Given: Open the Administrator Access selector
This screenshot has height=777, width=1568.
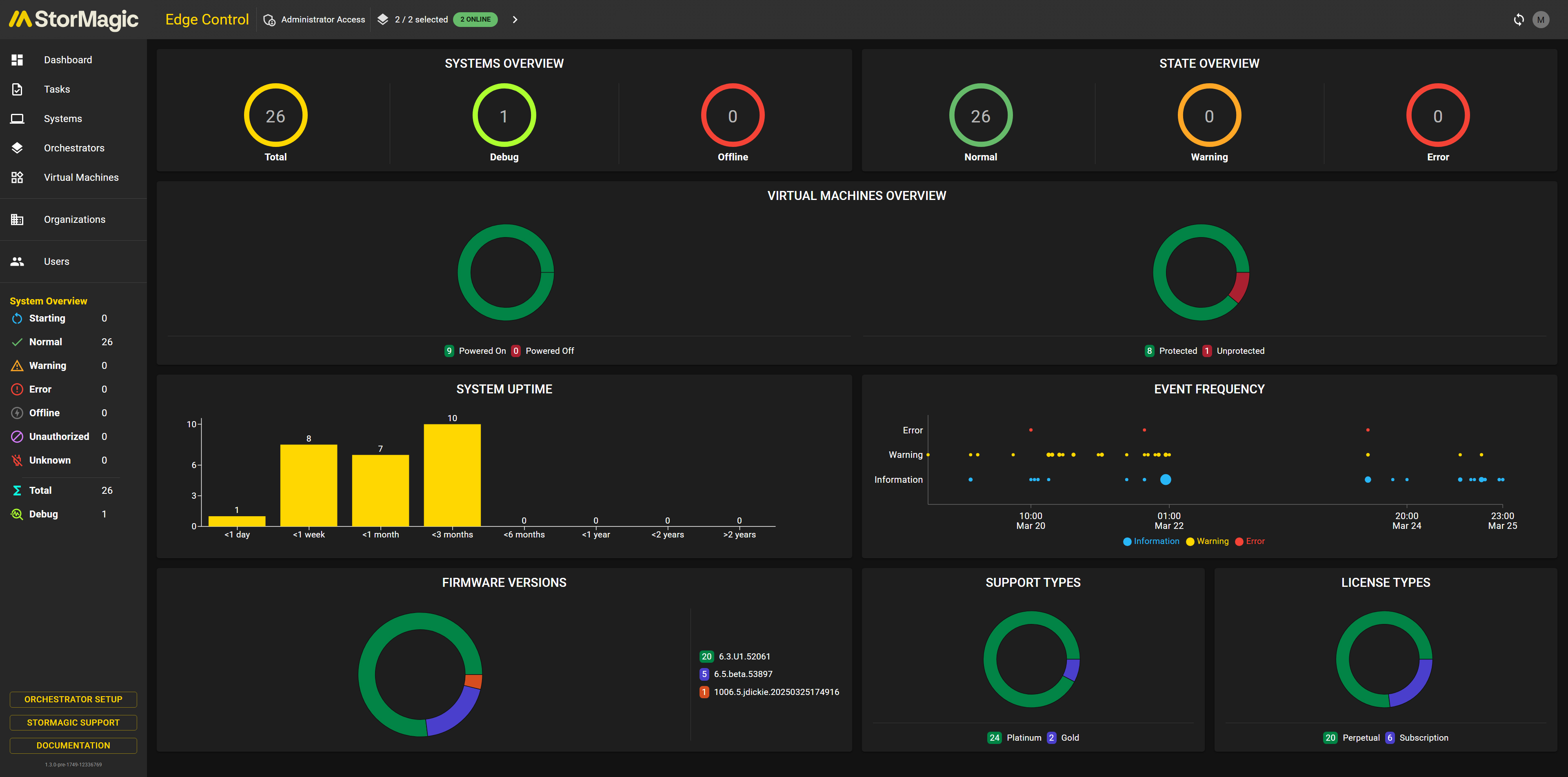Looking at the screenshot, I should click(x=315, y=20).
